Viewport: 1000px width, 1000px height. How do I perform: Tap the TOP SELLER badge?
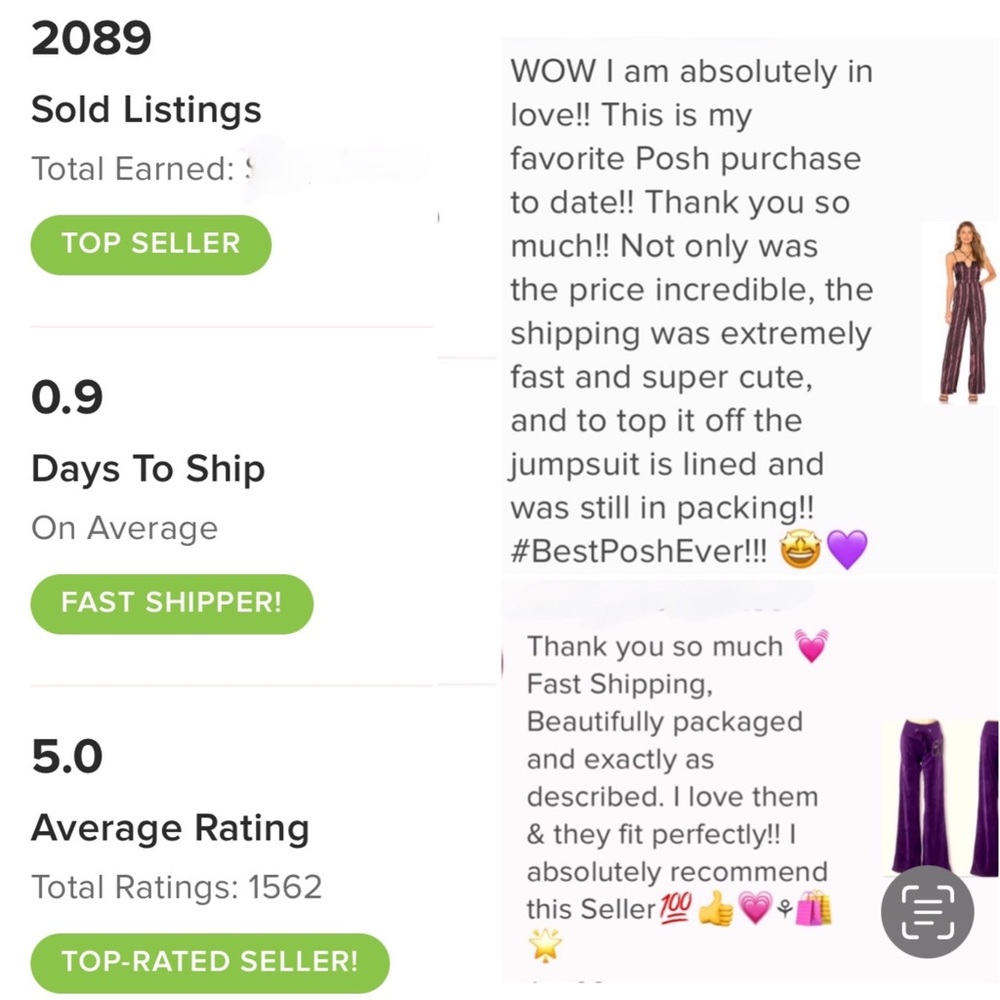[151, 244]
